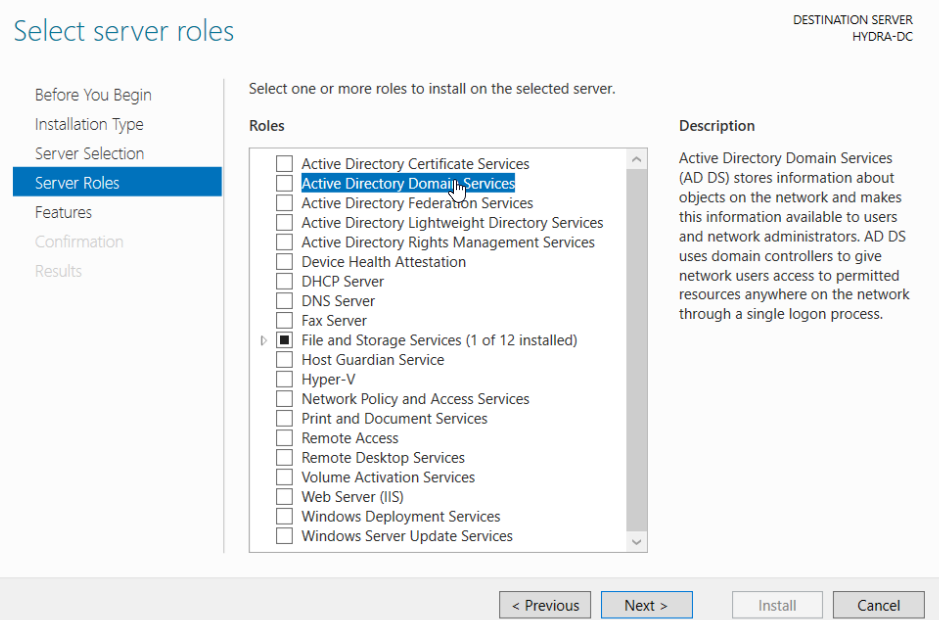Enable Windows Deployment Services role
Viewport: 939px width, 620px height.
[284, 516]
